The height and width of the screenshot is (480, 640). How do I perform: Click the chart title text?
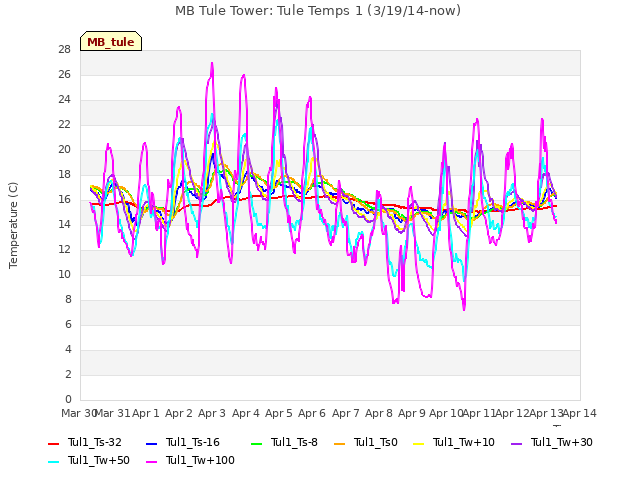coord(318,11)
